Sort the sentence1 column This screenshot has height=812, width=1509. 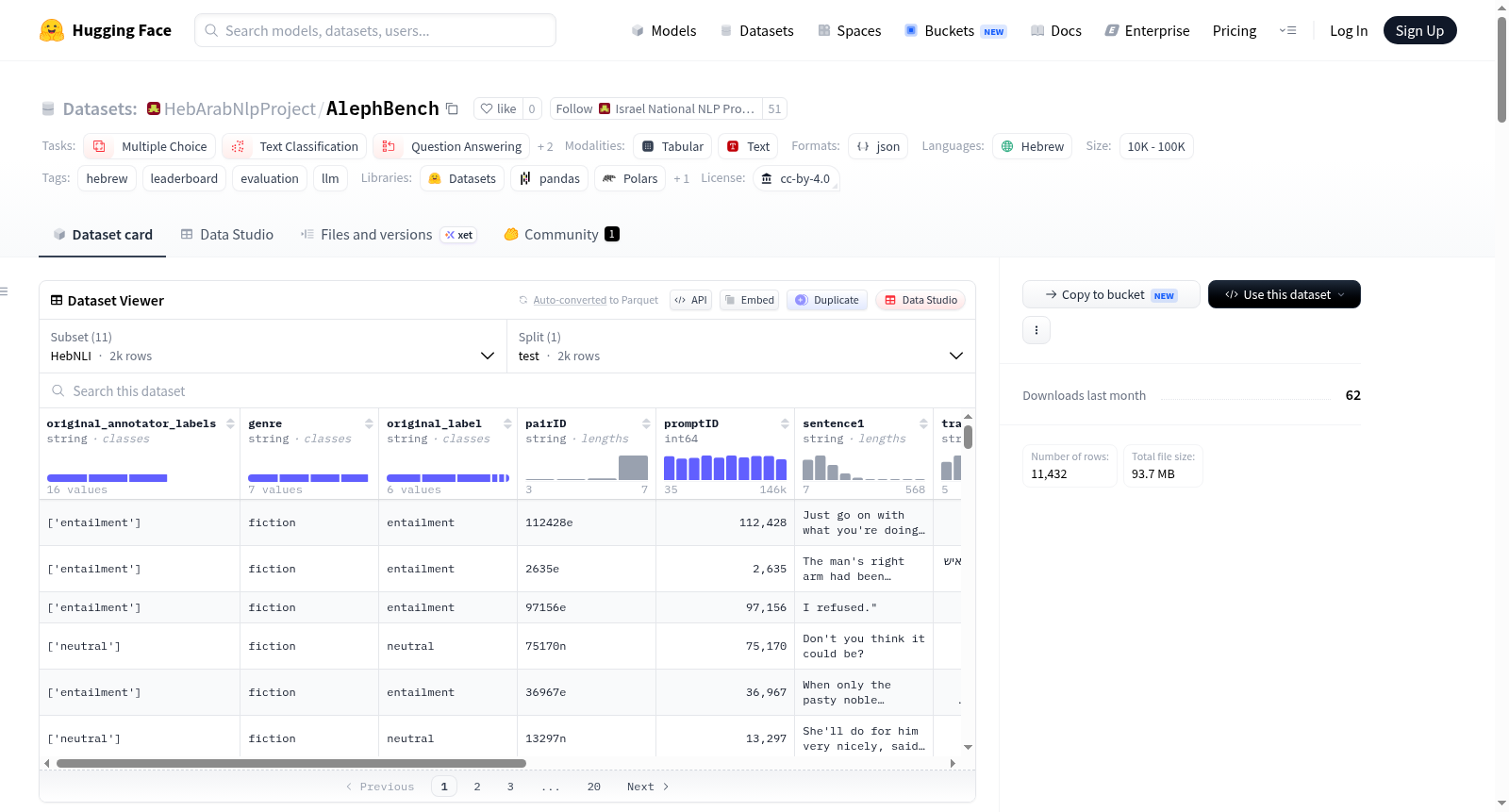[923, 423]
